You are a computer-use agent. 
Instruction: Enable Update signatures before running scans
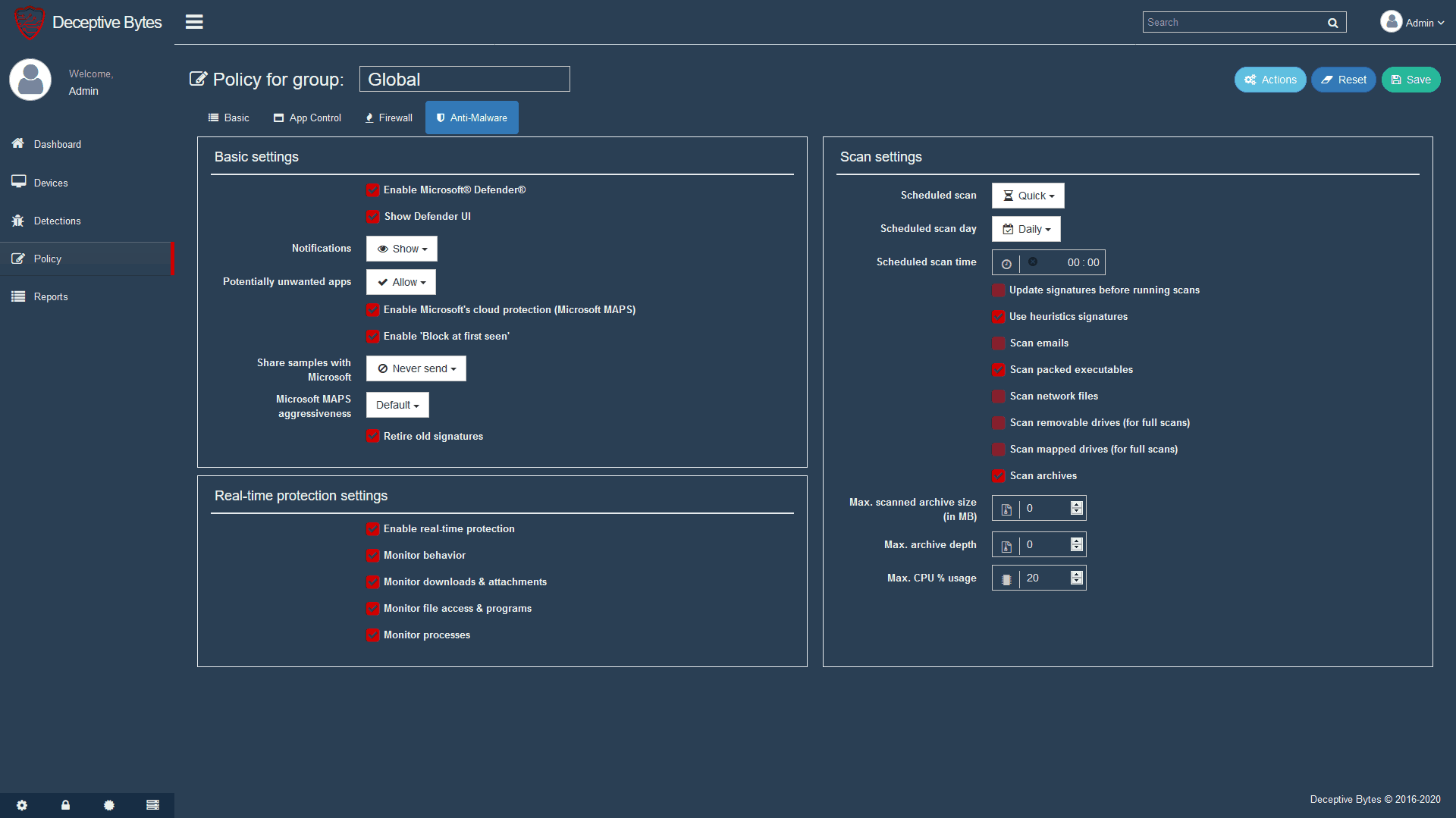coord(998,290)
